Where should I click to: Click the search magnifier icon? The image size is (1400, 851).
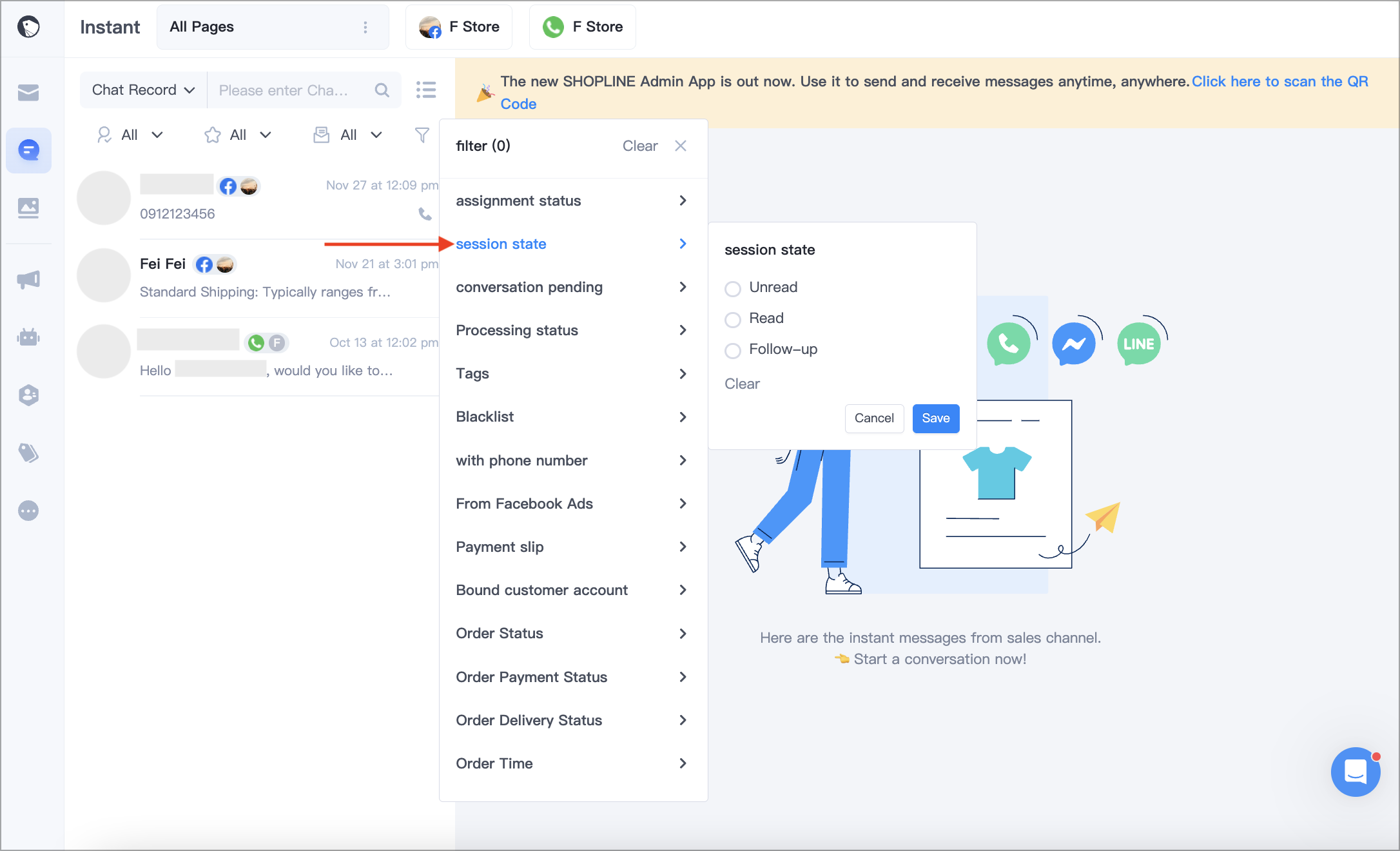point(382,90)
